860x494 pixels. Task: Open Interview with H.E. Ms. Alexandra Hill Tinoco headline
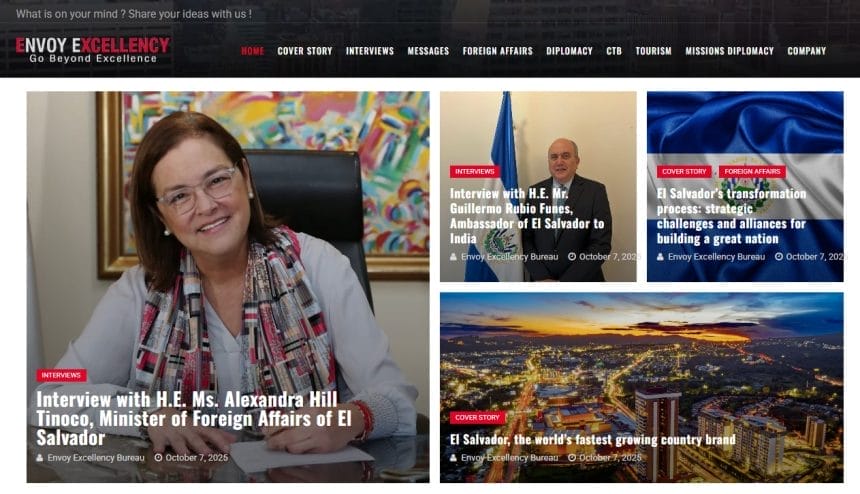pyautogui.click(x=195, y=418)
